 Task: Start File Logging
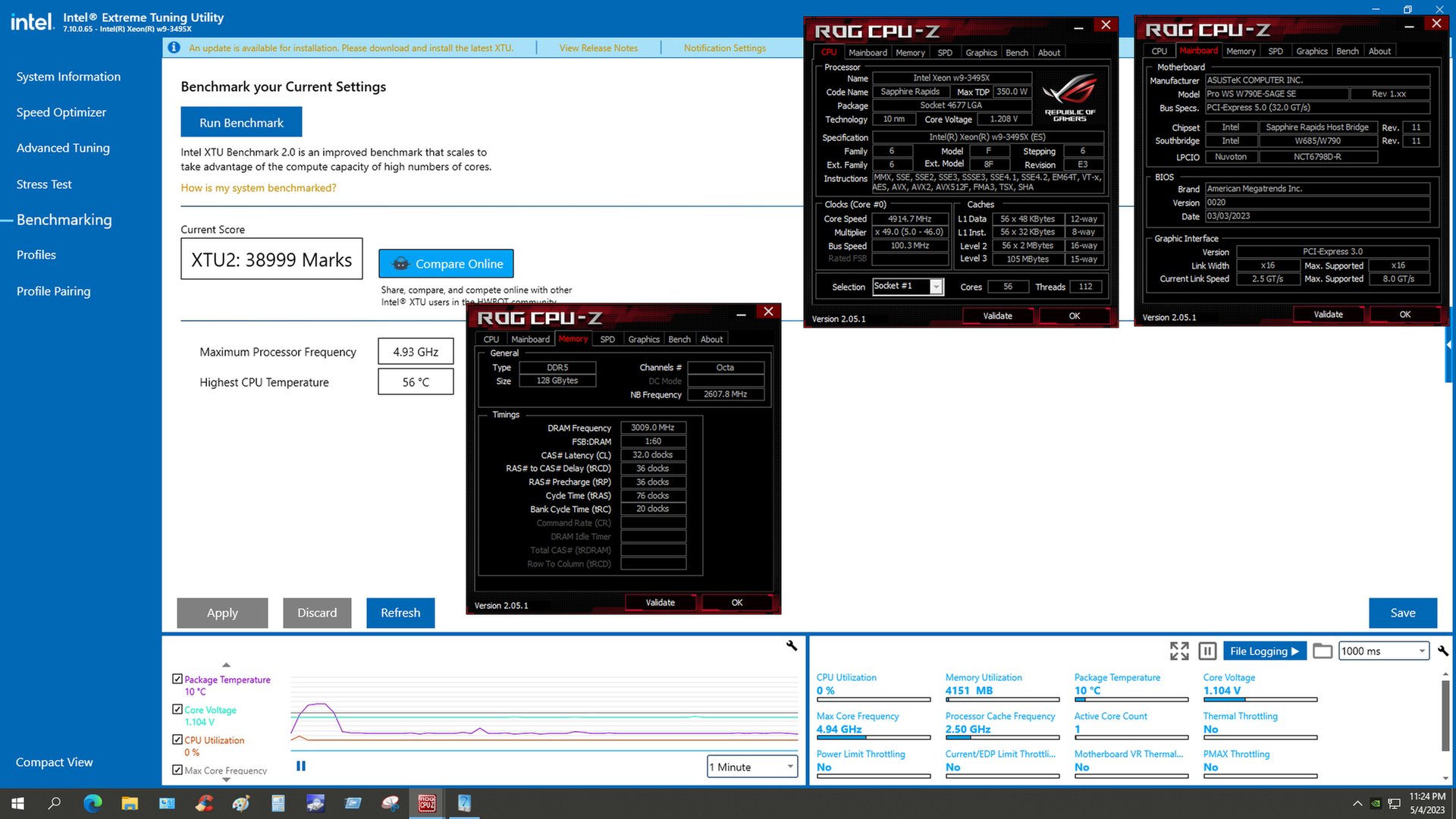click(1264, 651)
